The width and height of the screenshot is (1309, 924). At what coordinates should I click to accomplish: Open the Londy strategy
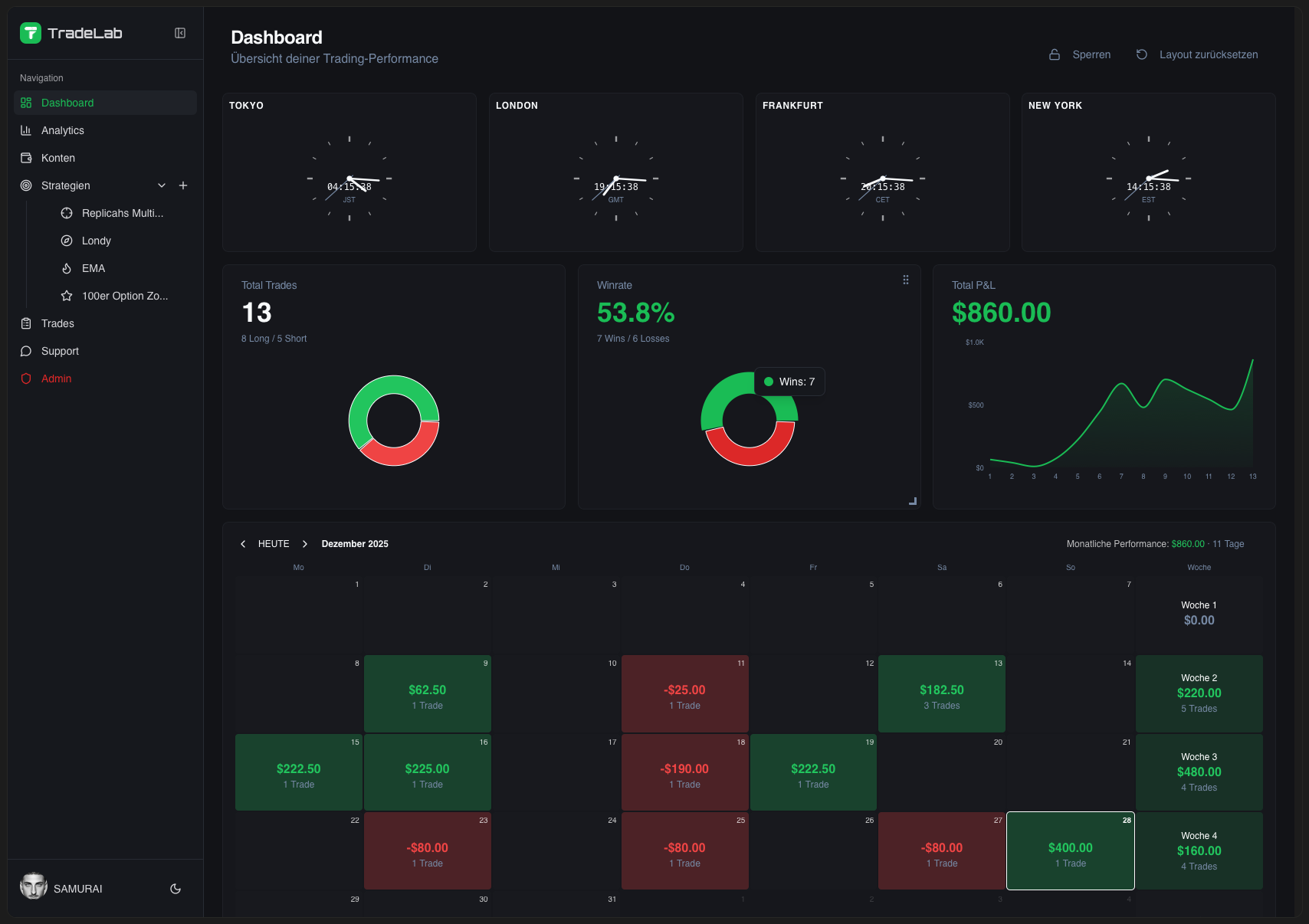(x=97, y=241)
